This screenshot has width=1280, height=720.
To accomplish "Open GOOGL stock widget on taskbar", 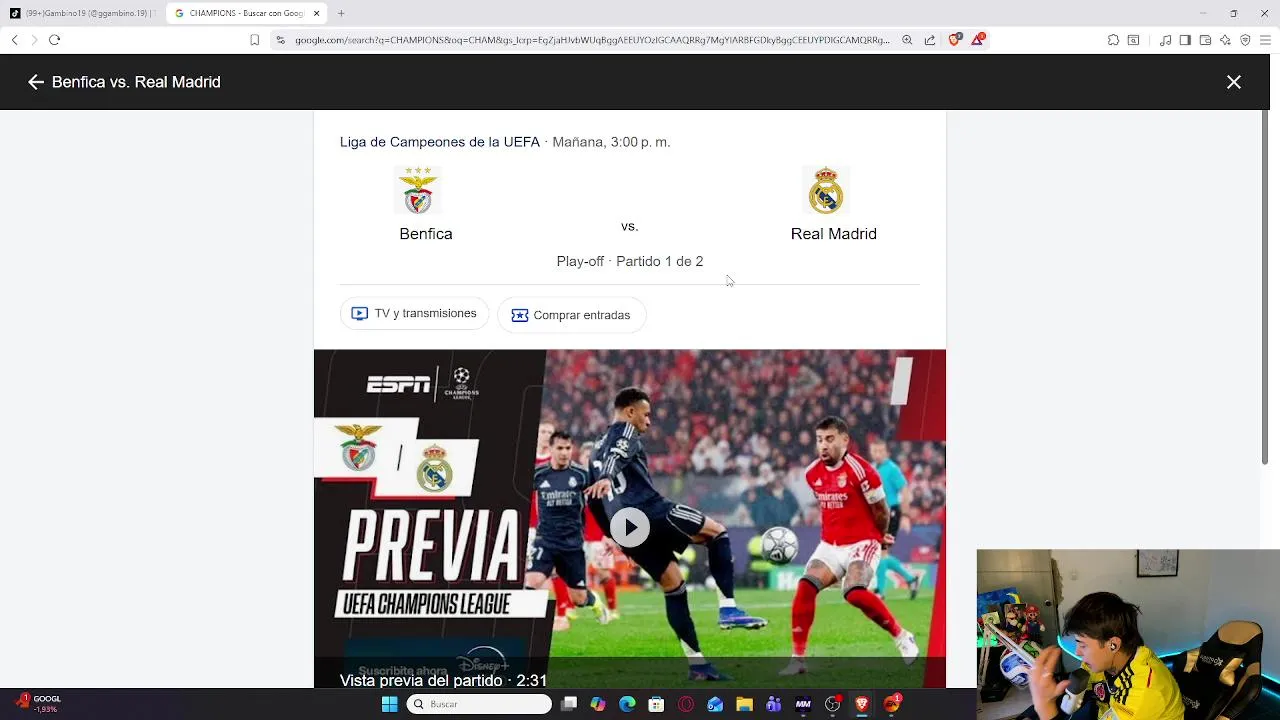I will coord(38,704).
